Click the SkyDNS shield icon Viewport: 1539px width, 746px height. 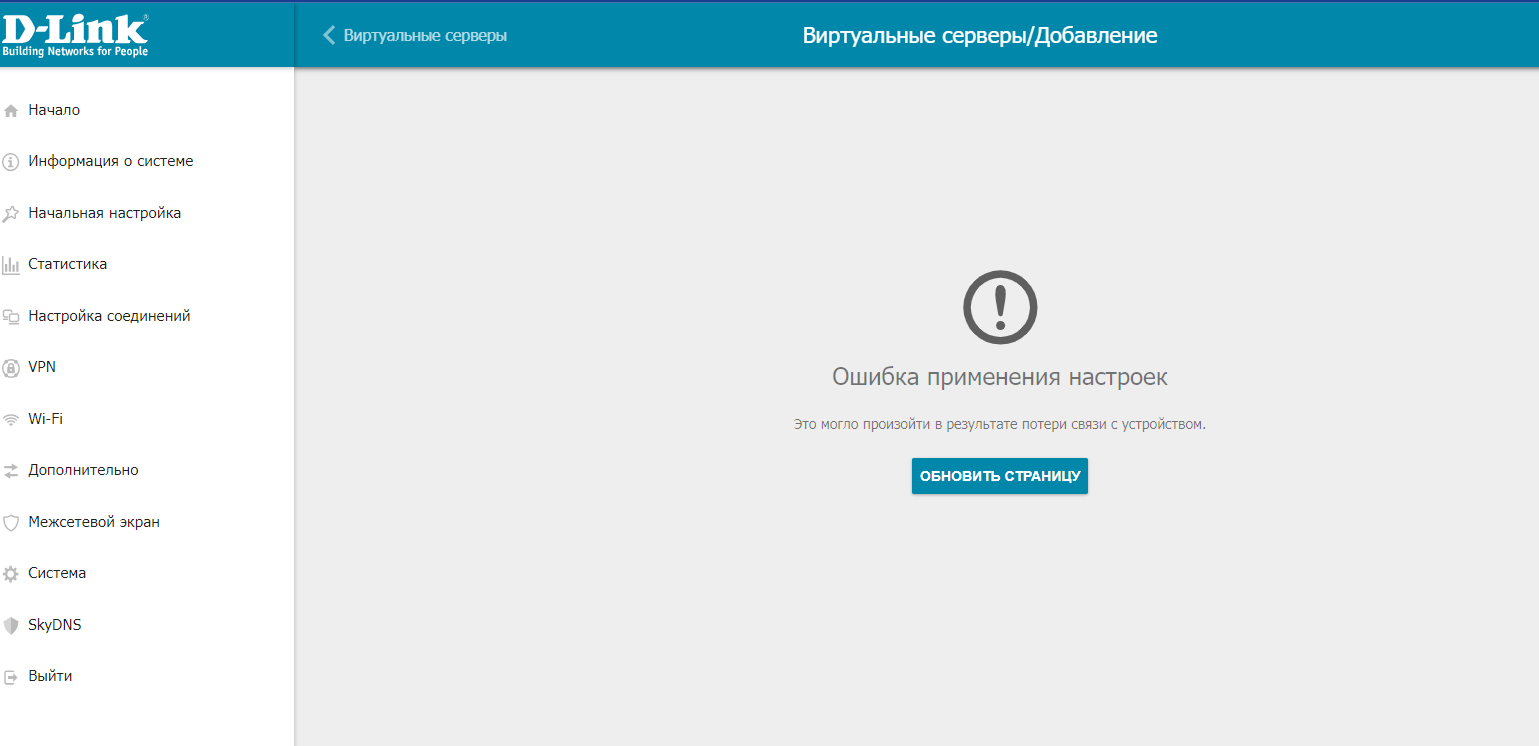click(x=11, y=626)
